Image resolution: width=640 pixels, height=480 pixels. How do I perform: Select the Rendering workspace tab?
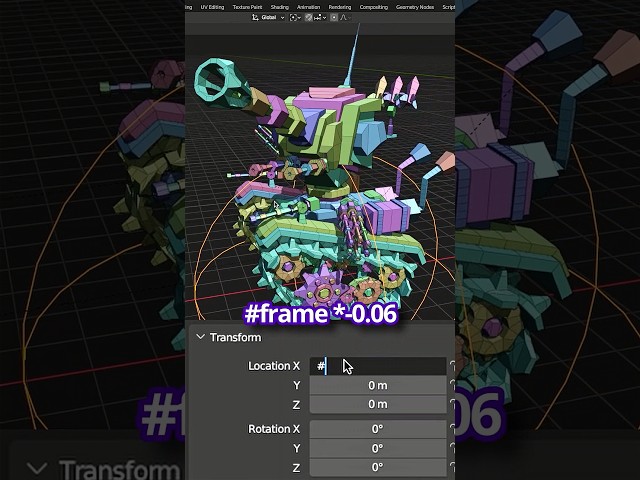pos(340,7)
